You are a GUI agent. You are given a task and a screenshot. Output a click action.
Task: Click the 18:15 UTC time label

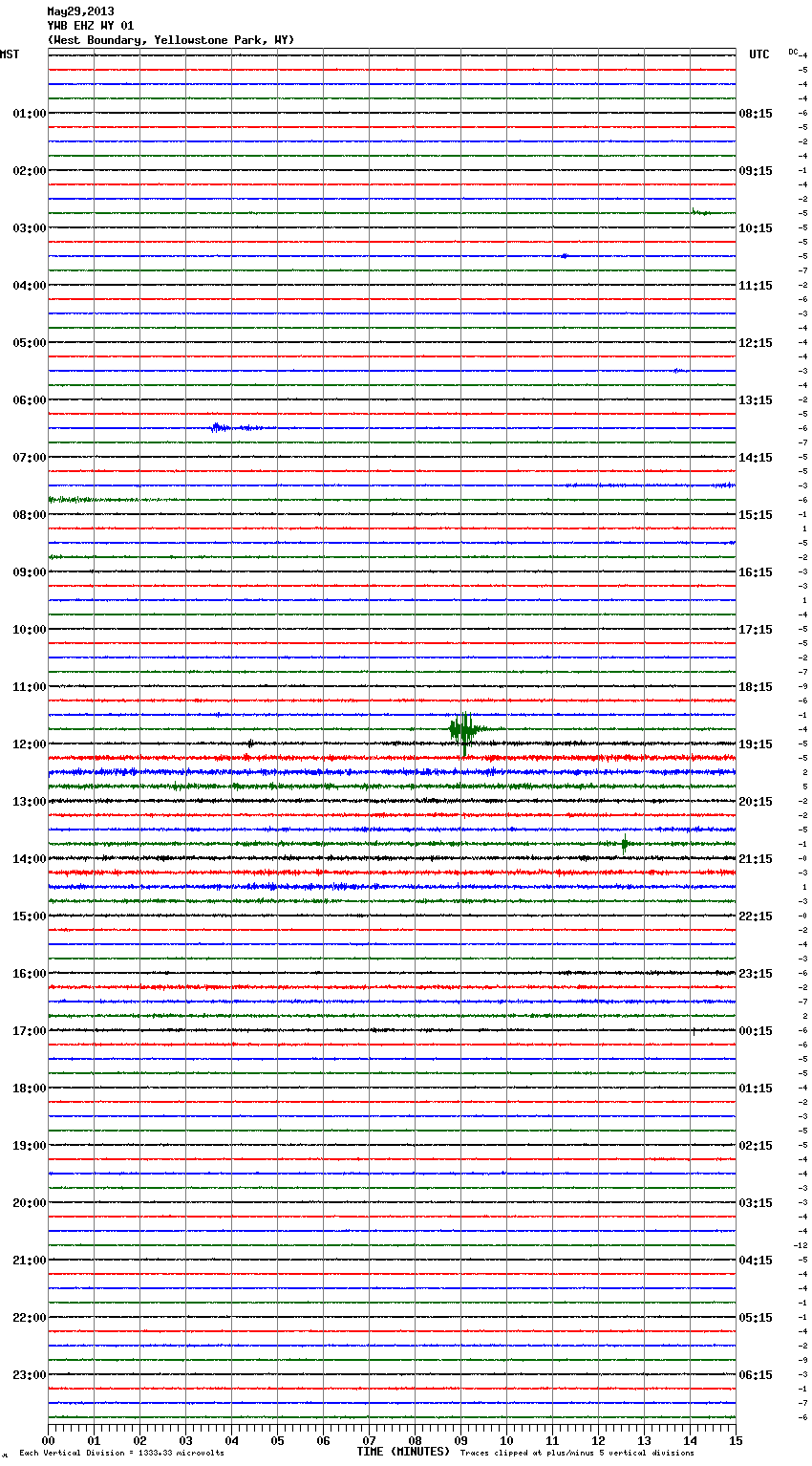[756, 687]
